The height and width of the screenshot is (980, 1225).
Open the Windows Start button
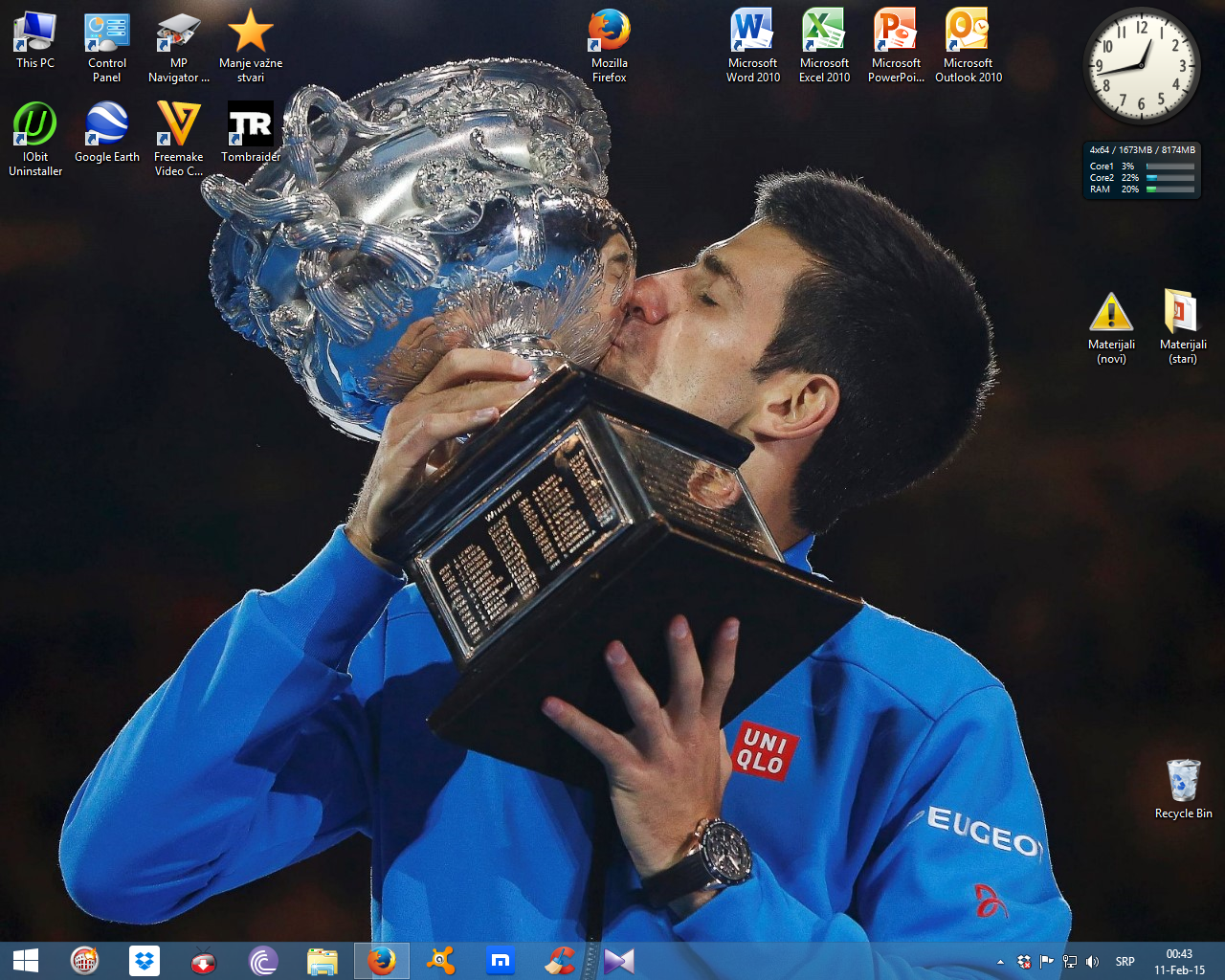tap(26, 961)
